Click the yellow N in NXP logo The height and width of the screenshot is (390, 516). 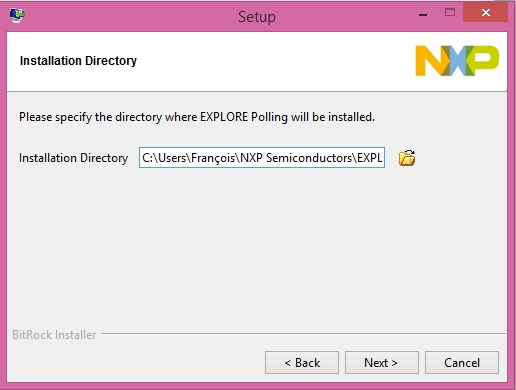coord(432,61)
